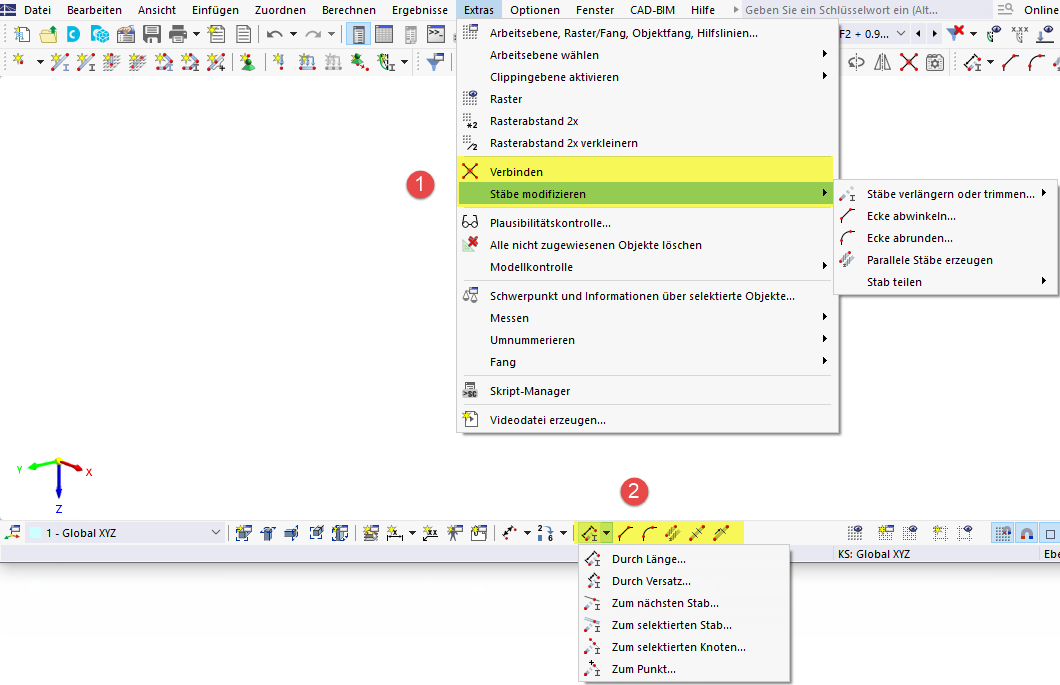
Task: Click KS: Global XYZ status bar entry
Action: pos(874,554)
